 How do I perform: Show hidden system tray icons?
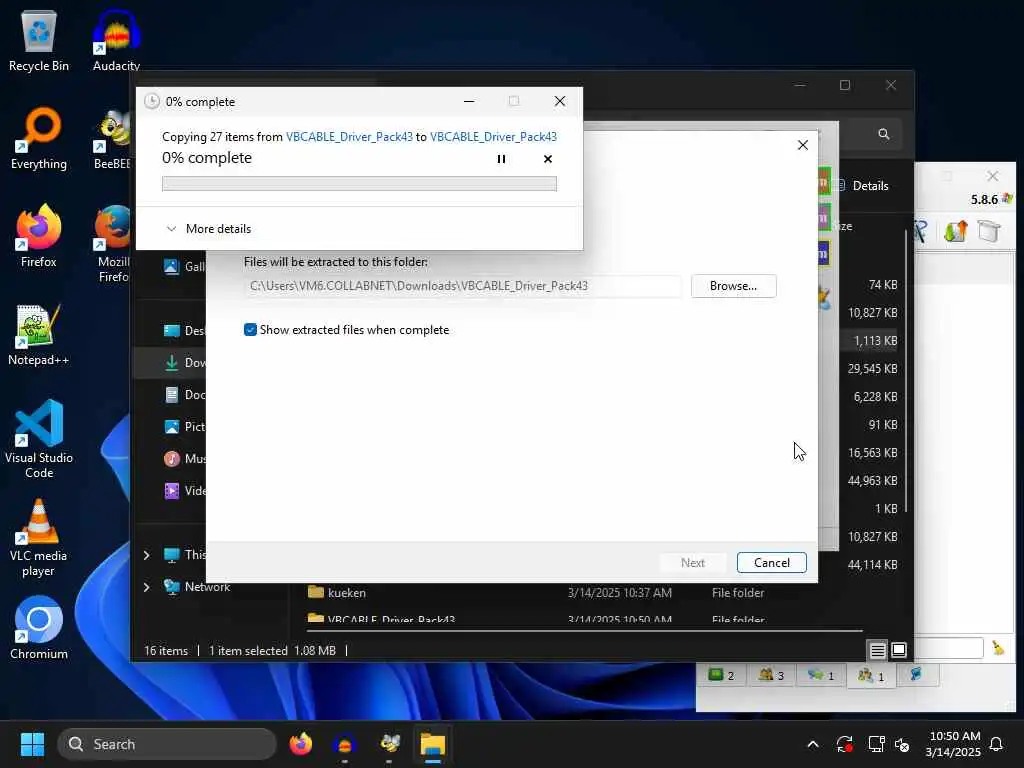[x=813, y=744]
